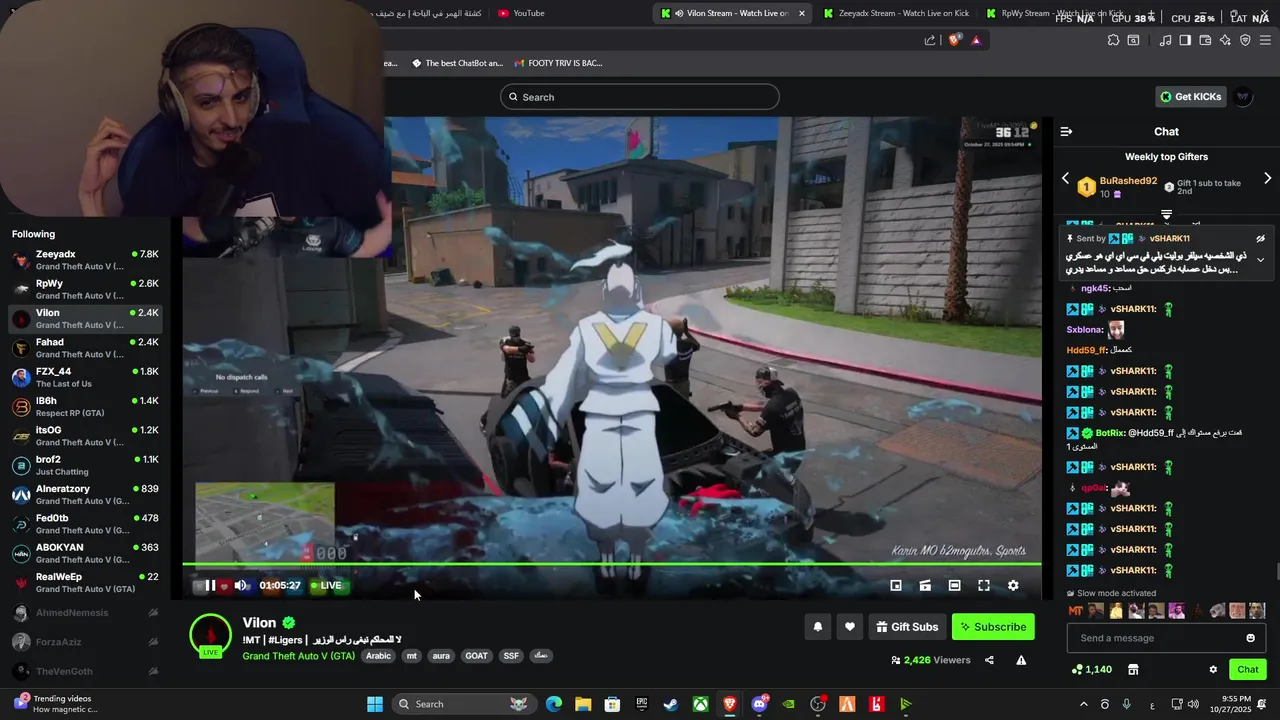
Task: Click the green Subscribe button
Action: (x=993, y=627)
